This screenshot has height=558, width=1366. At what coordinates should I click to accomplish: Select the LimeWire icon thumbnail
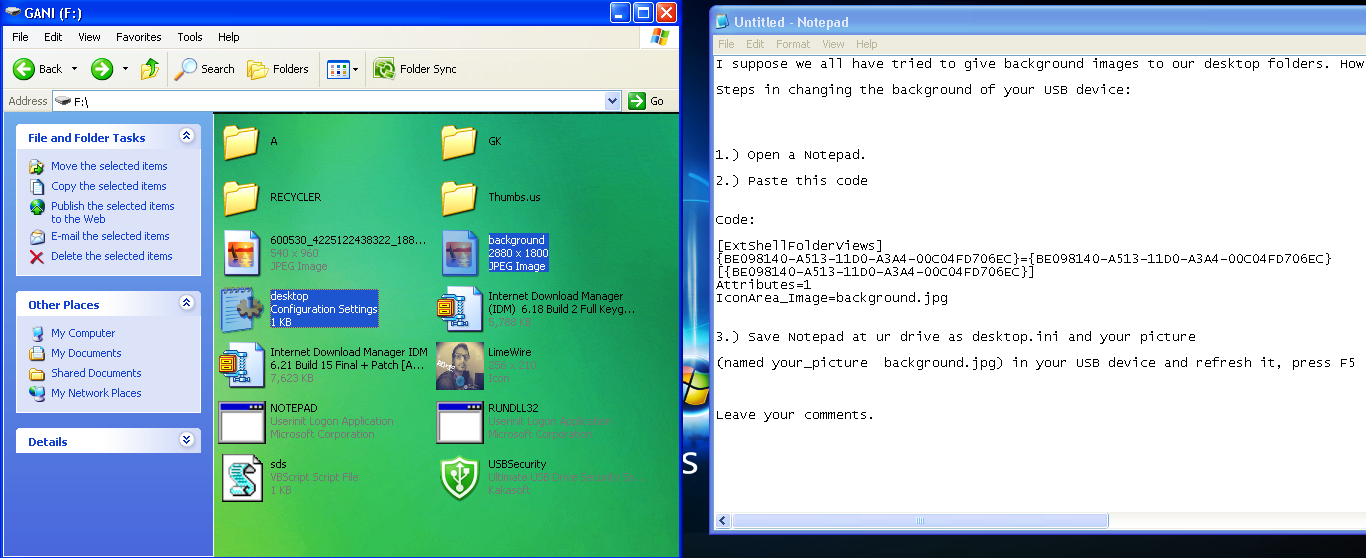coord(460,366)
